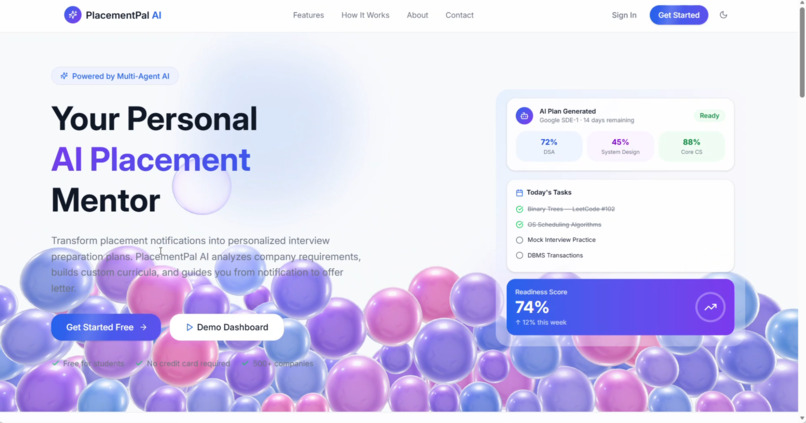Image resolution: width=806 pixels, height=423 pixels.
Task: Open the Contact nav link
Action: [460, 15]
